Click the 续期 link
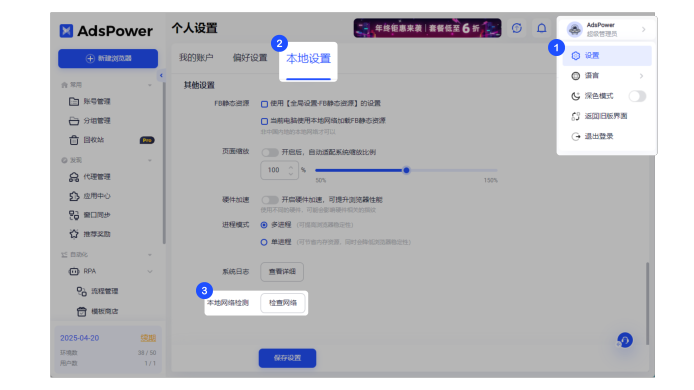The height and width of the screenshot is (390, 694). 148,338
